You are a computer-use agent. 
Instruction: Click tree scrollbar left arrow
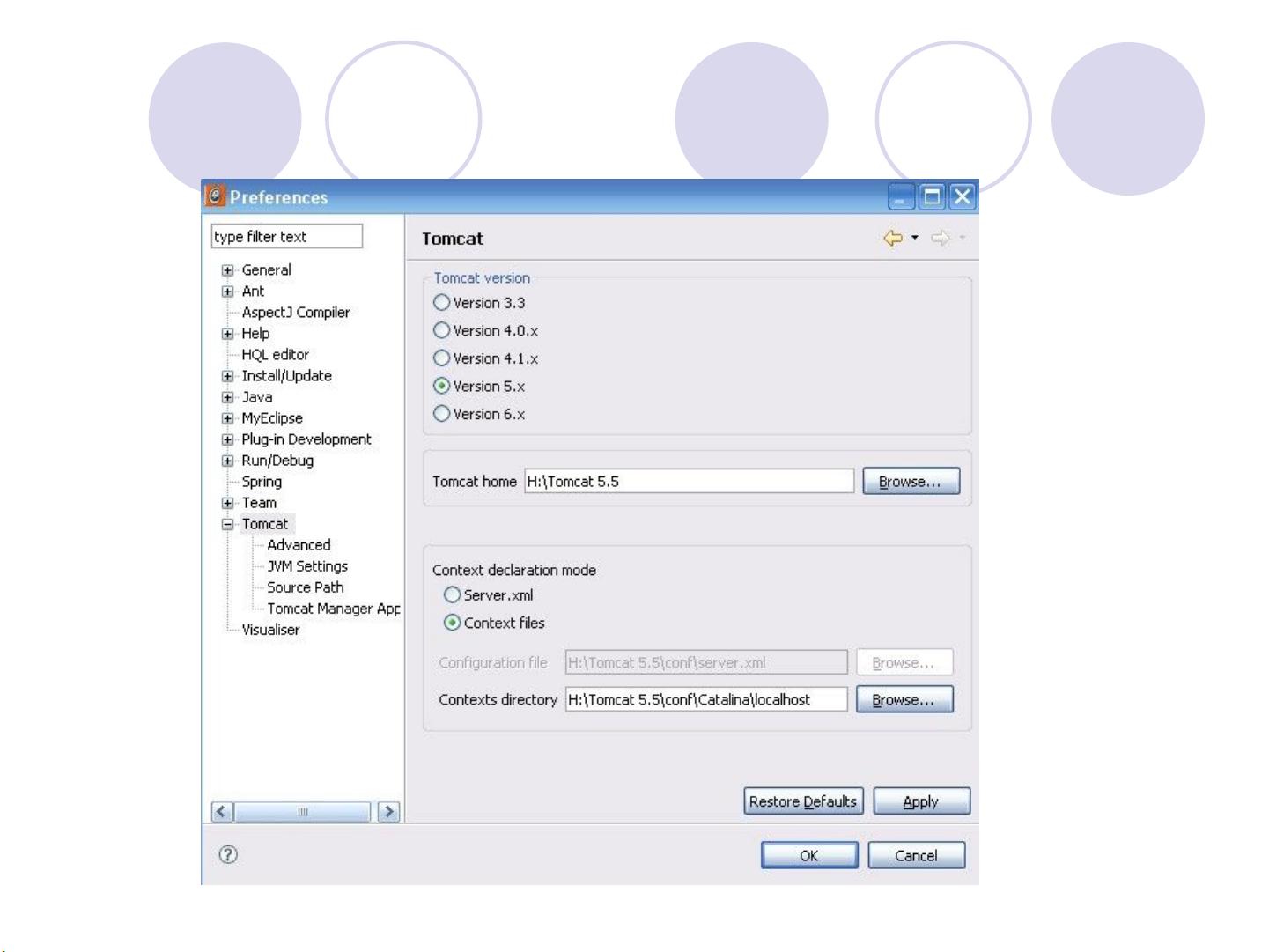pyautogui.click(x=223, y=812)
